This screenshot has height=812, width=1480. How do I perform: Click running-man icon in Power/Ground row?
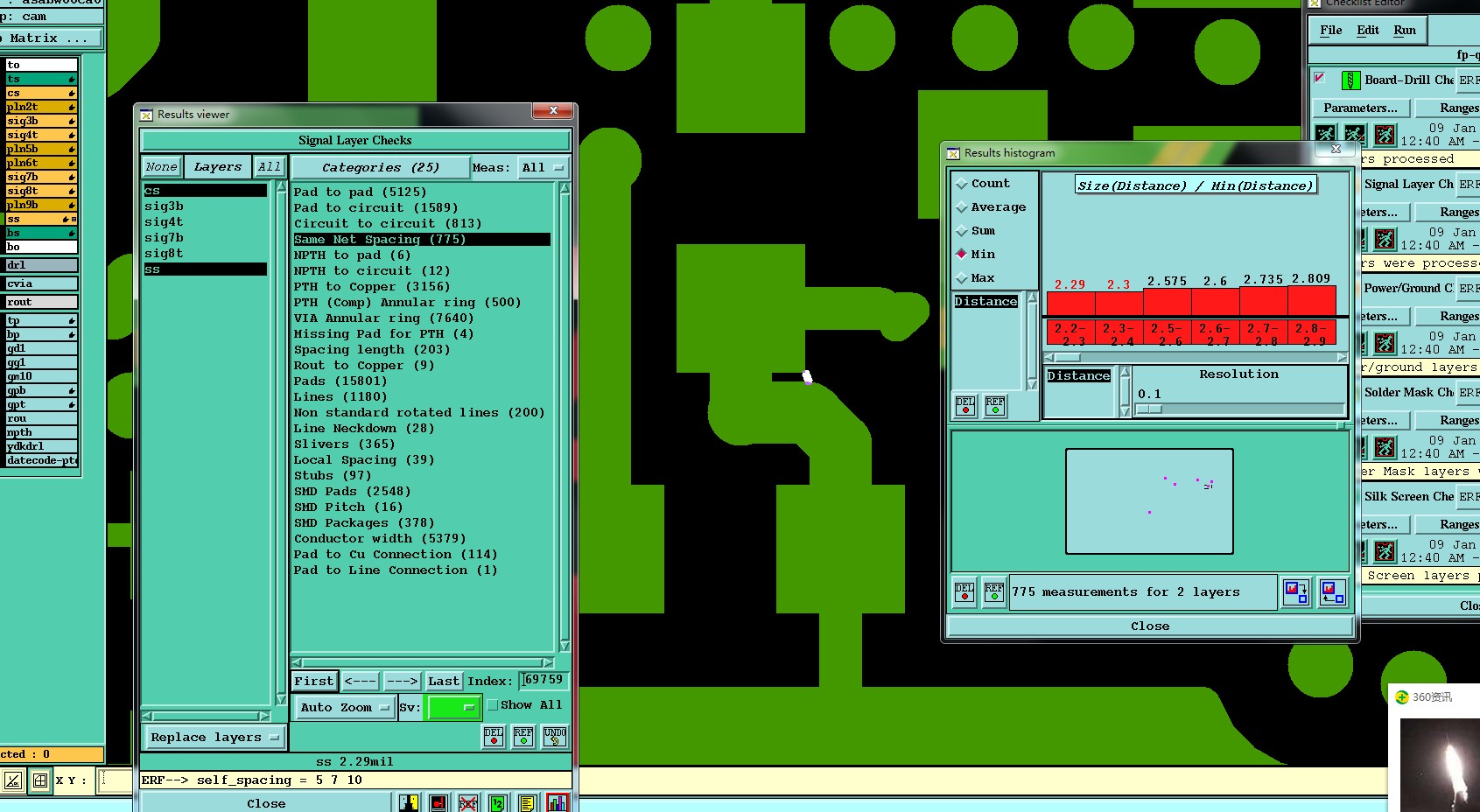[x=1385, y=343]
